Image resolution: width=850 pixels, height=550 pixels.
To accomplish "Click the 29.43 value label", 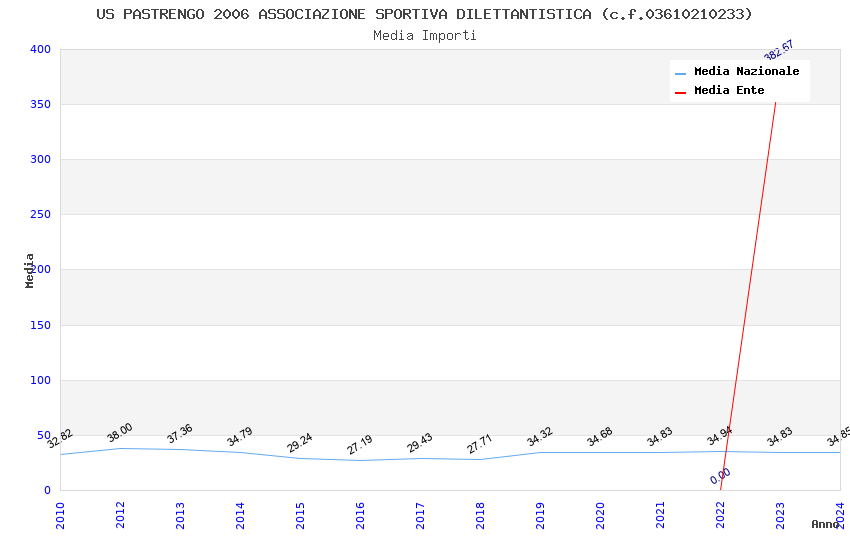I will coord(420,442).
